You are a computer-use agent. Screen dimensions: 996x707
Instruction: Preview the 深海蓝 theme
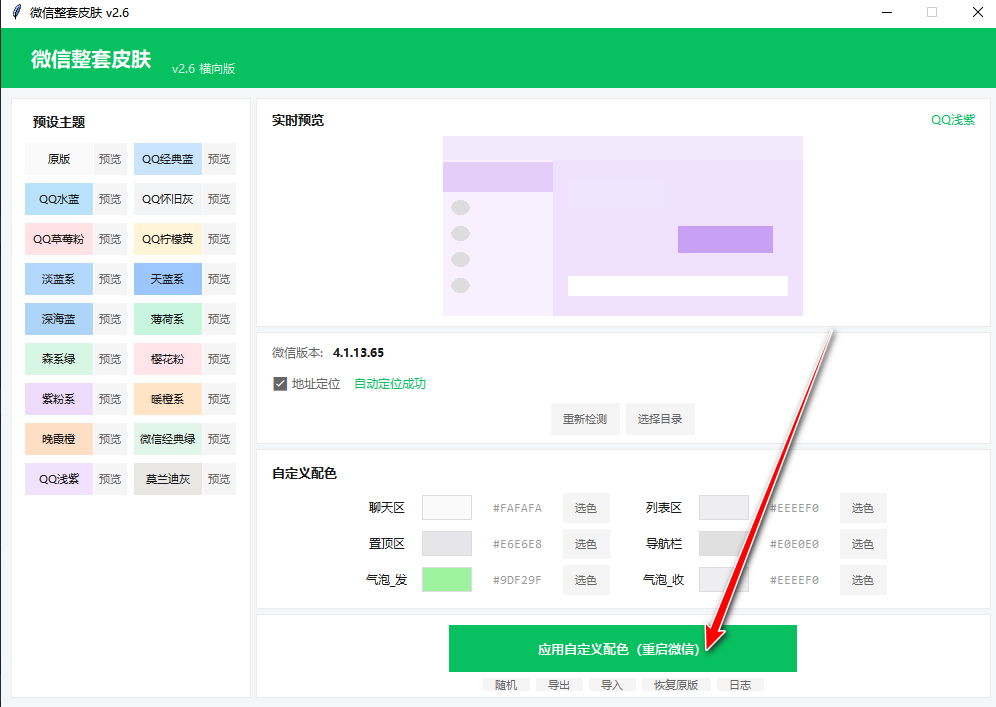(110, 319)
